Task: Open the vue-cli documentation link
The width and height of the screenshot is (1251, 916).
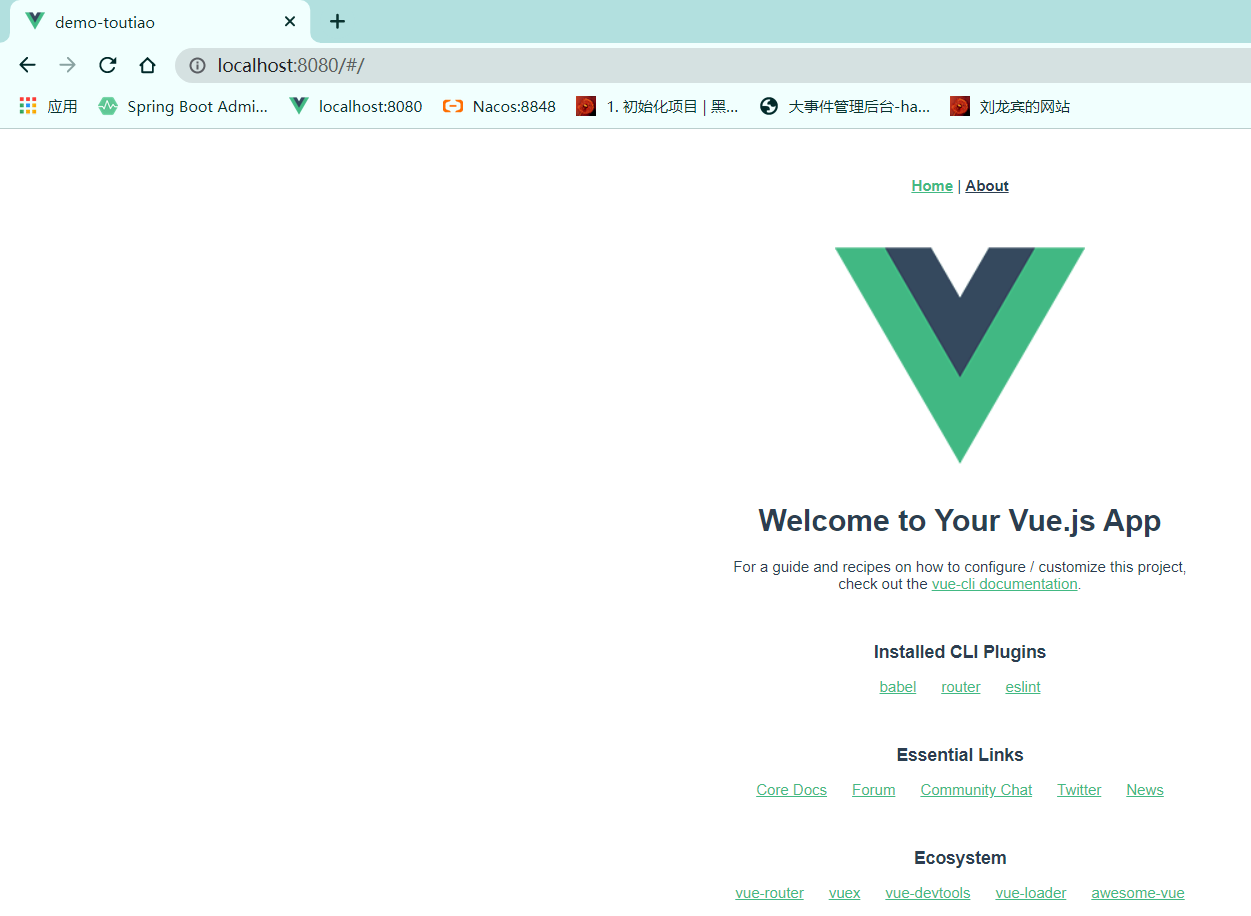Action: click(x=1005, y=584)
